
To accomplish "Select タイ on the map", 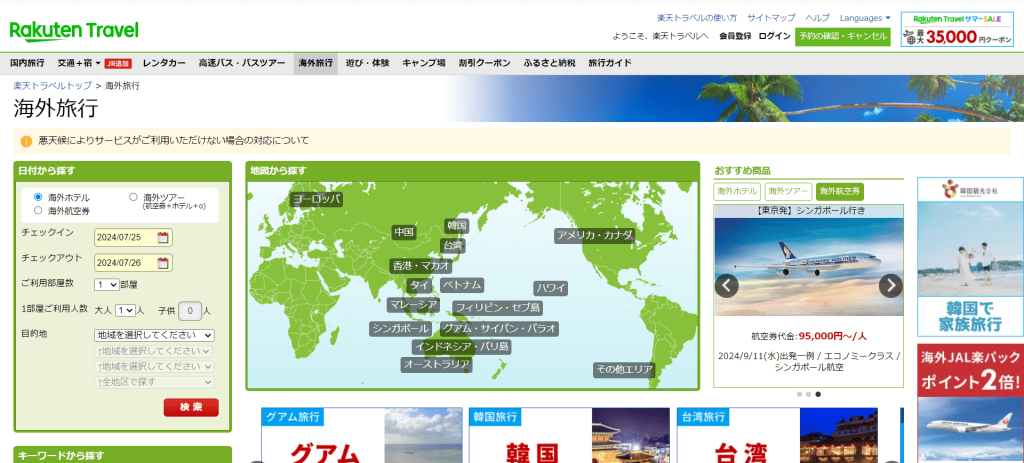I will (x=419, y=285).
